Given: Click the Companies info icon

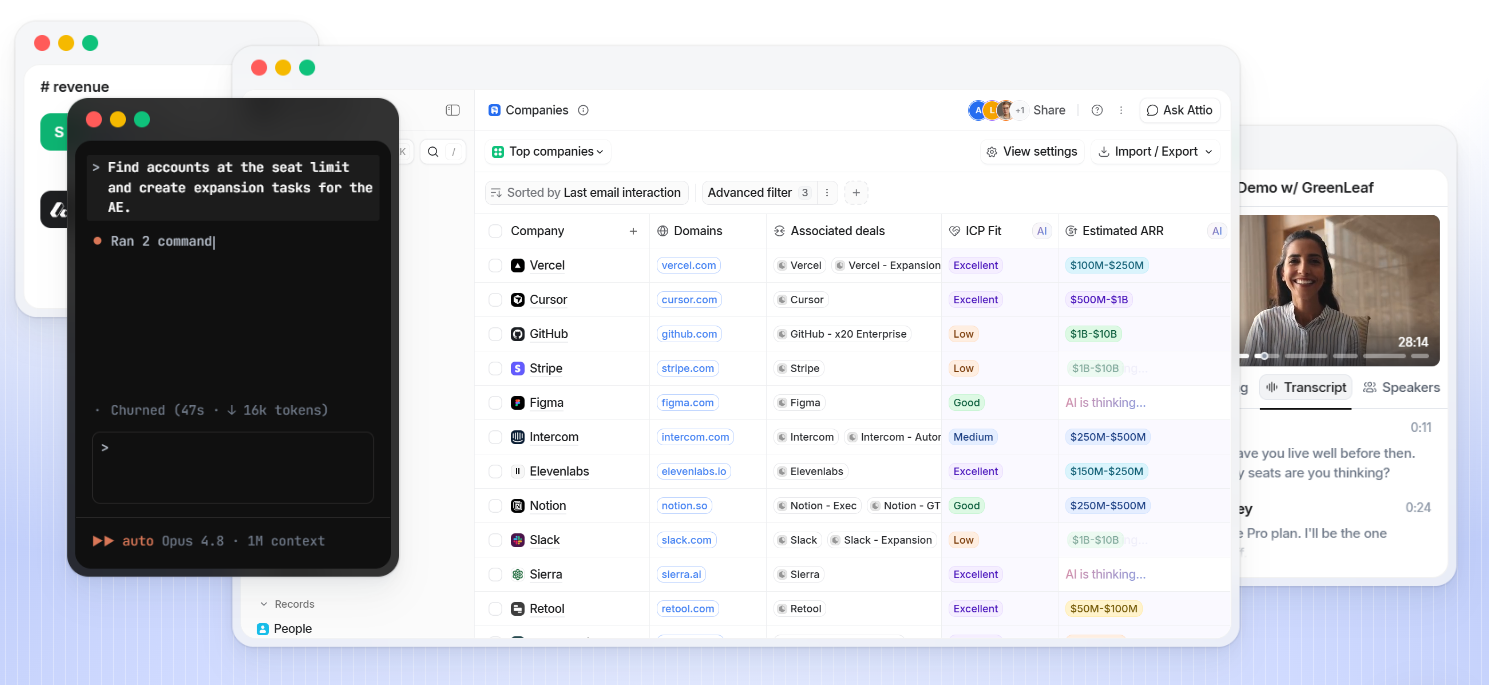Looking at the screenshot, I should tap(583, 110).
